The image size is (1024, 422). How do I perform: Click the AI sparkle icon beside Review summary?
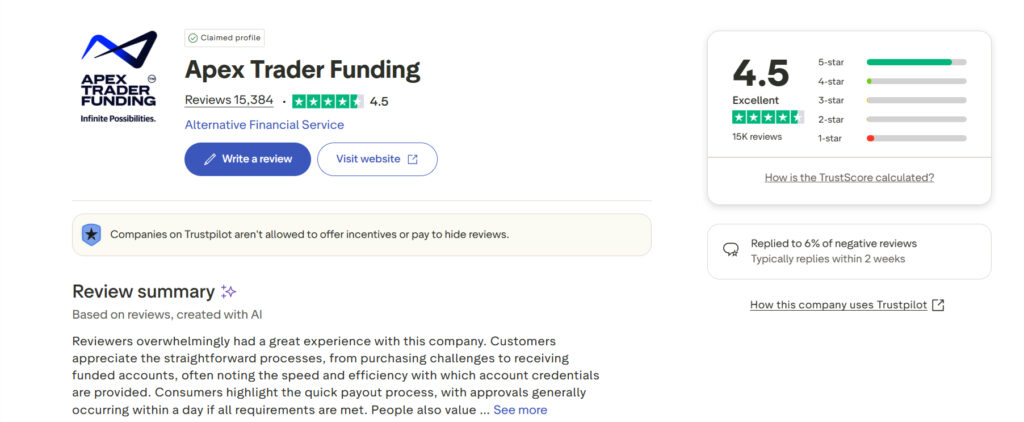coord(229,292)
